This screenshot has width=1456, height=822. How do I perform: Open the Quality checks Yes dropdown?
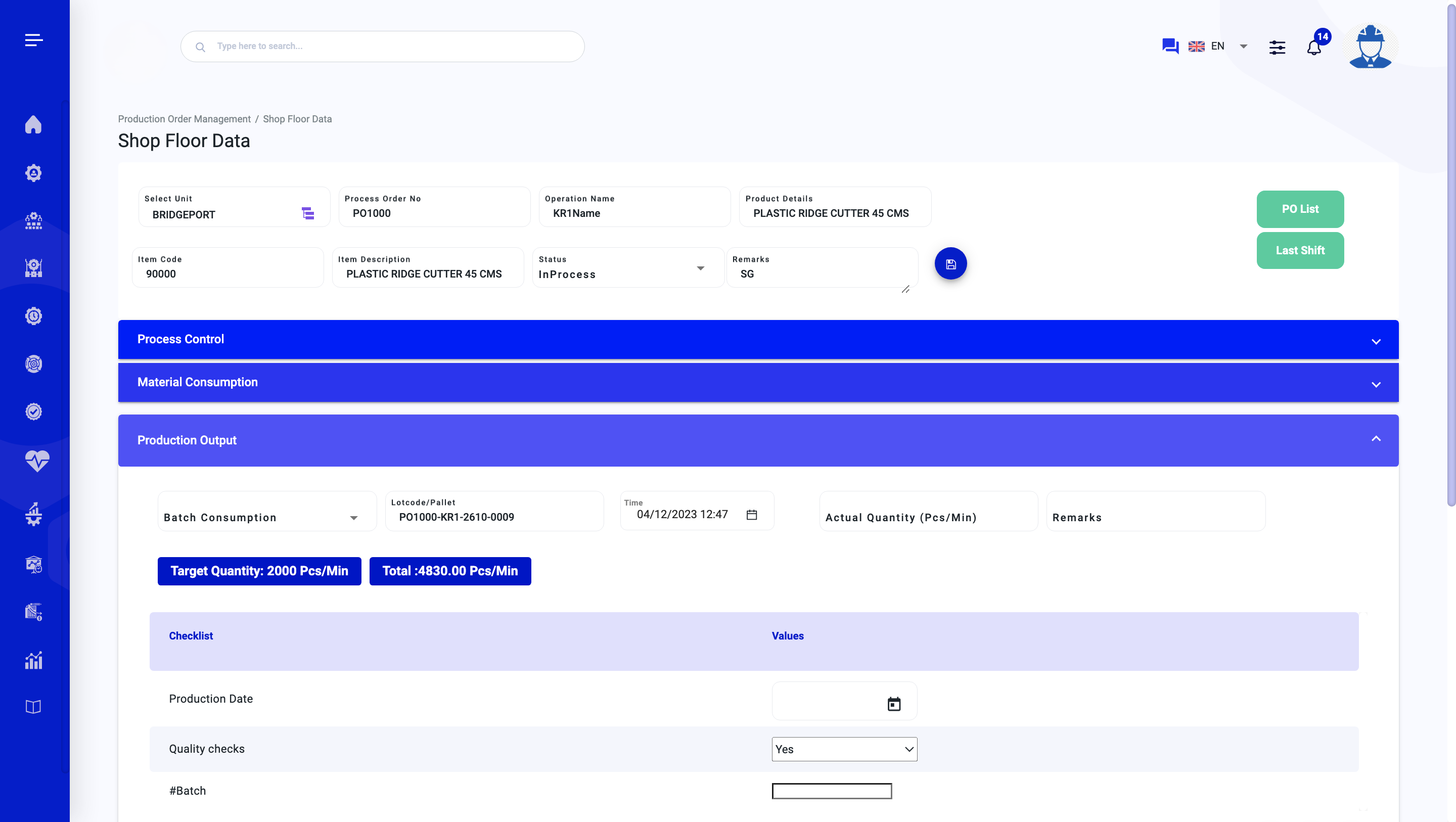844,749
